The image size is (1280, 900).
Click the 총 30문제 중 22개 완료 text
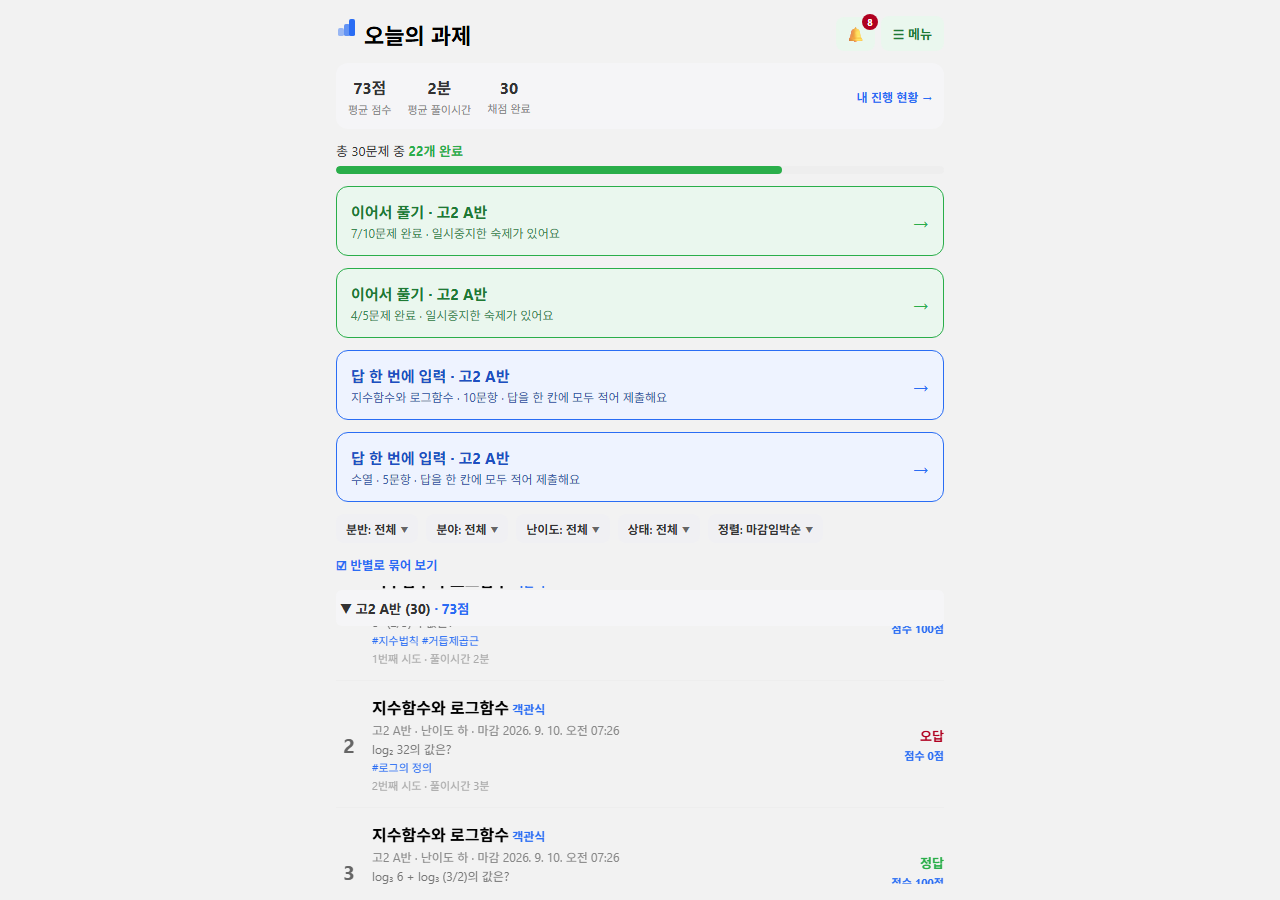point(400,151)
